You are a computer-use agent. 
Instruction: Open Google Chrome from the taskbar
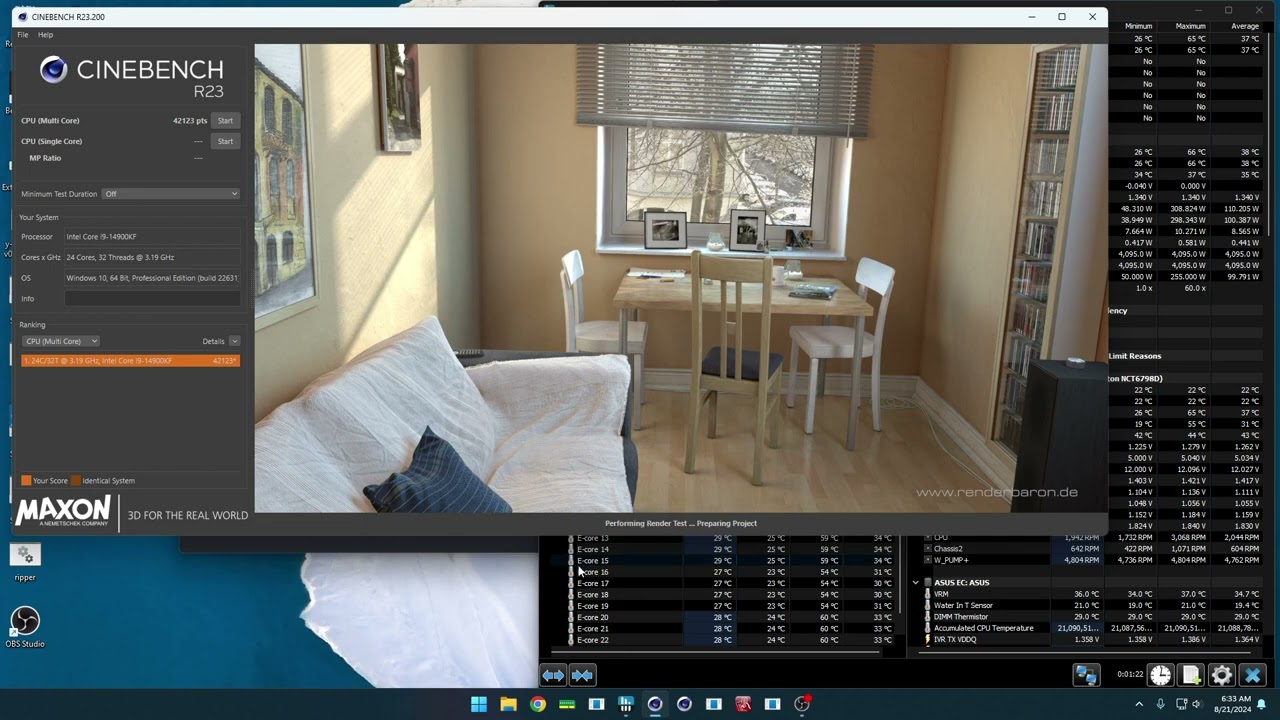[538, 704]
